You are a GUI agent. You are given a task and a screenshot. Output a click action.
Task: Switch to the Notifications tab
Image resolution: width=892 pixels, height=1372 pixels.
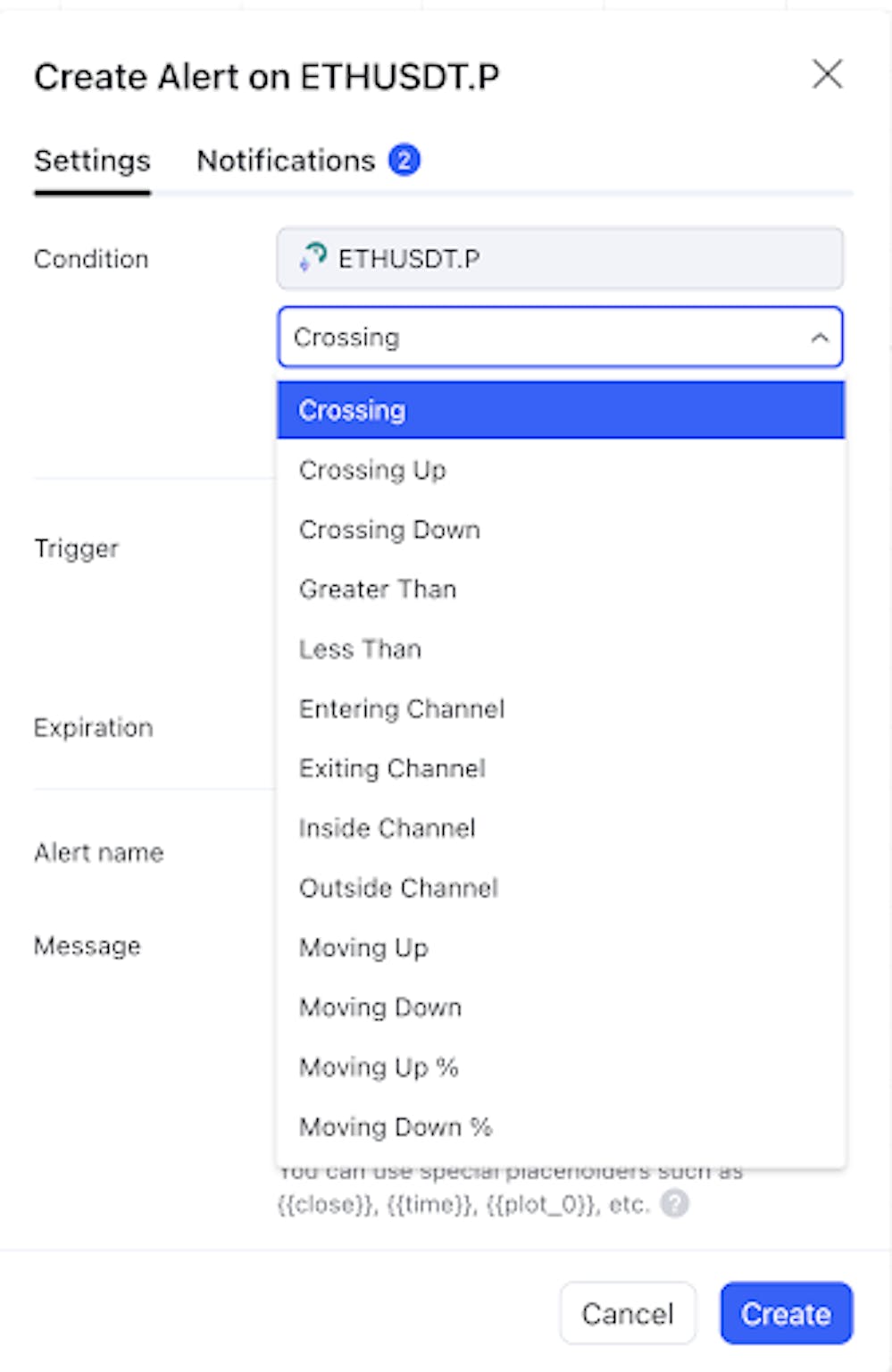pyautogui.click(x=286, y=160)
